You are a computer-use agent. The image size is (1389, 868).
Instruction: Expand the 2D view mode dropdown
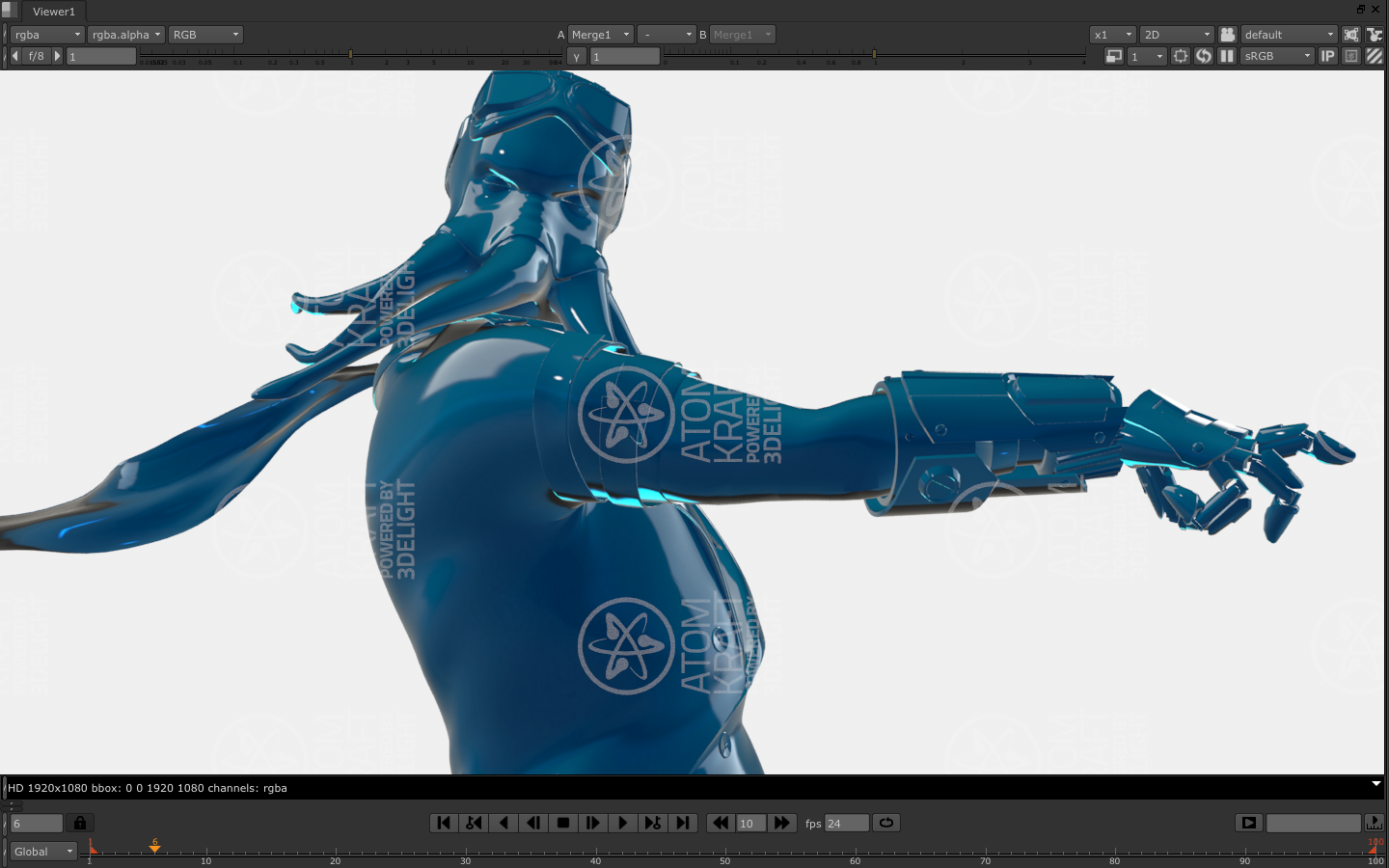click(x=1176, y=35)
